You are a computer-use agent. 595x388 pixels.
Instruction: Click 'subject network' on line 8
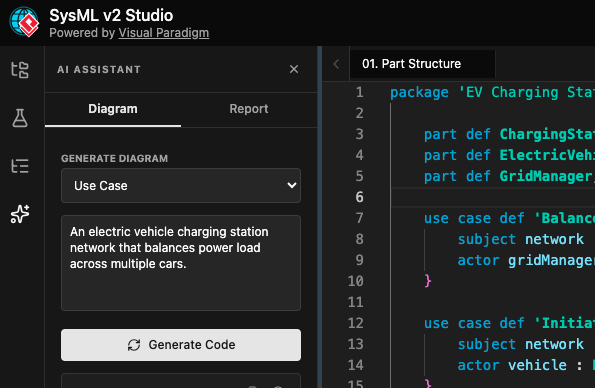(521, 239)
